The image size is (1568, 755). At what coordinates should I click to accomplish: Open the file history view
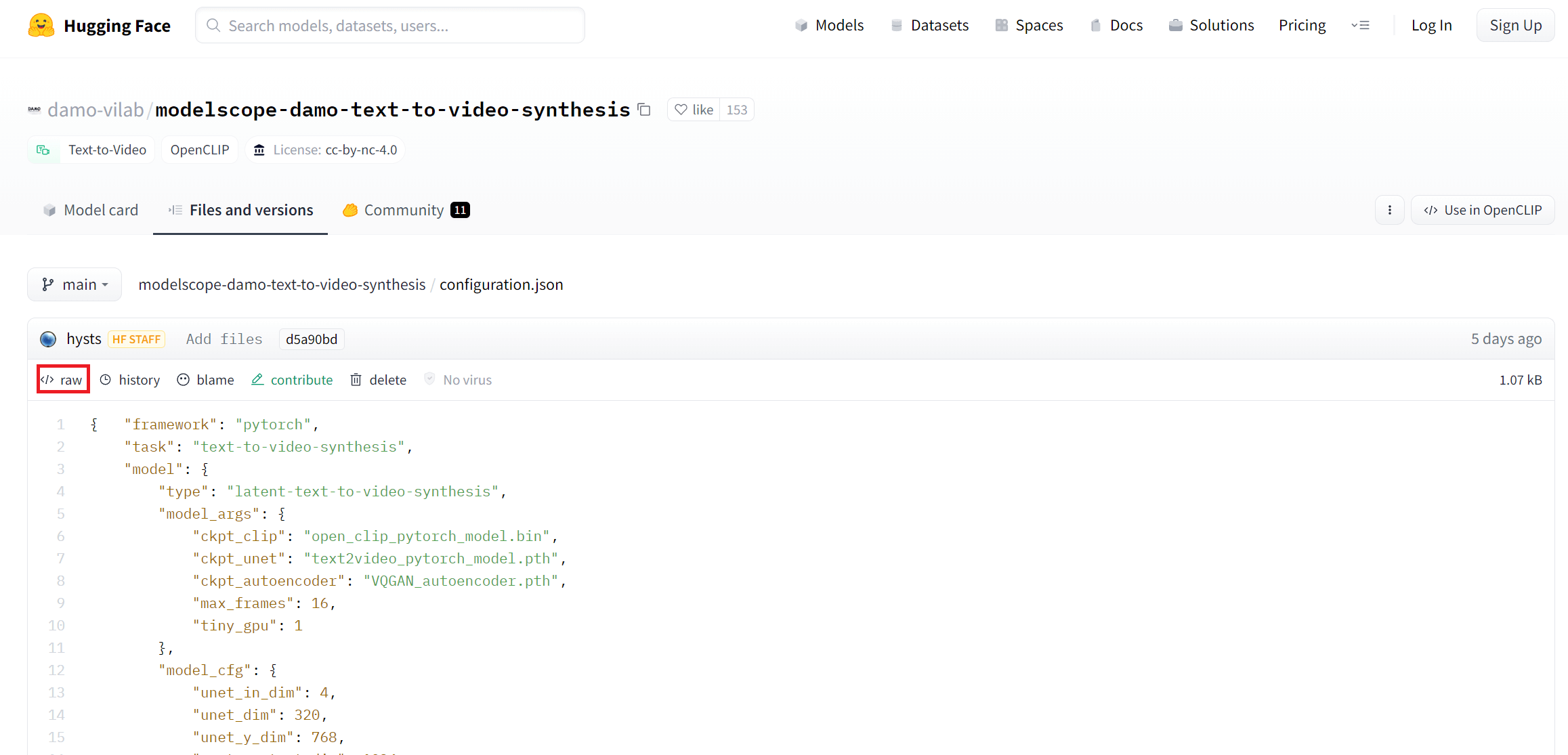point(129,379)
